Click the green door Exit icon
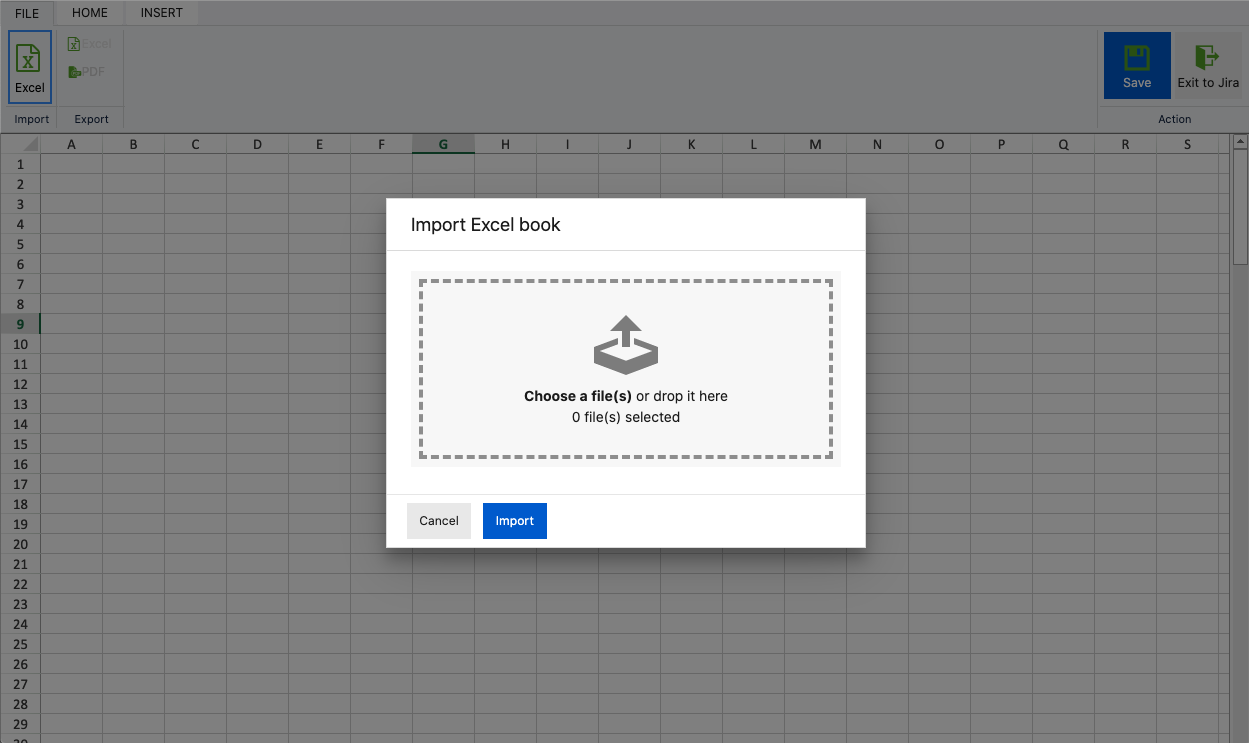This screenshot has width=1249, height=743. tap(1207, 55)
